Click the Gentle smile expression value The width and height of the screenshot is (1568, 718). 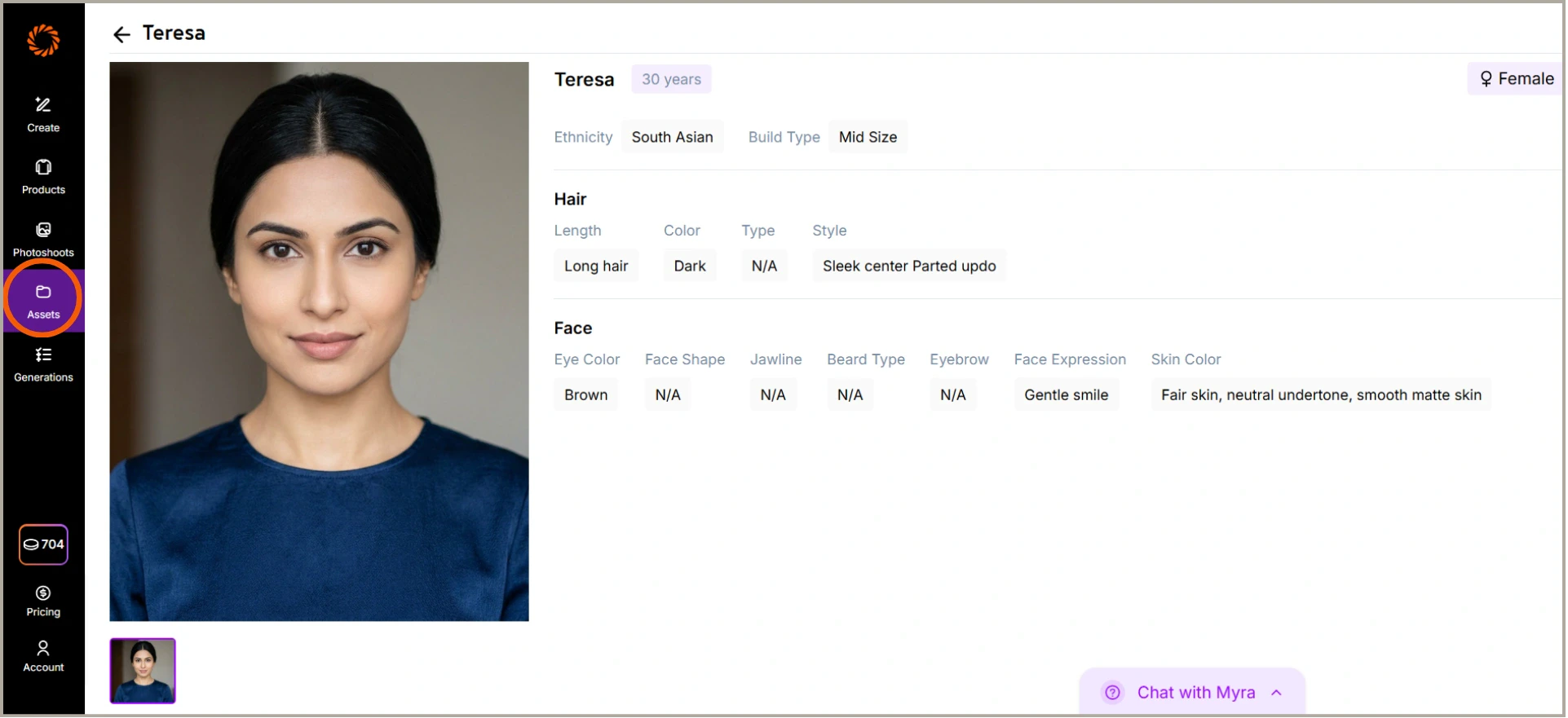pos(1066,394)
